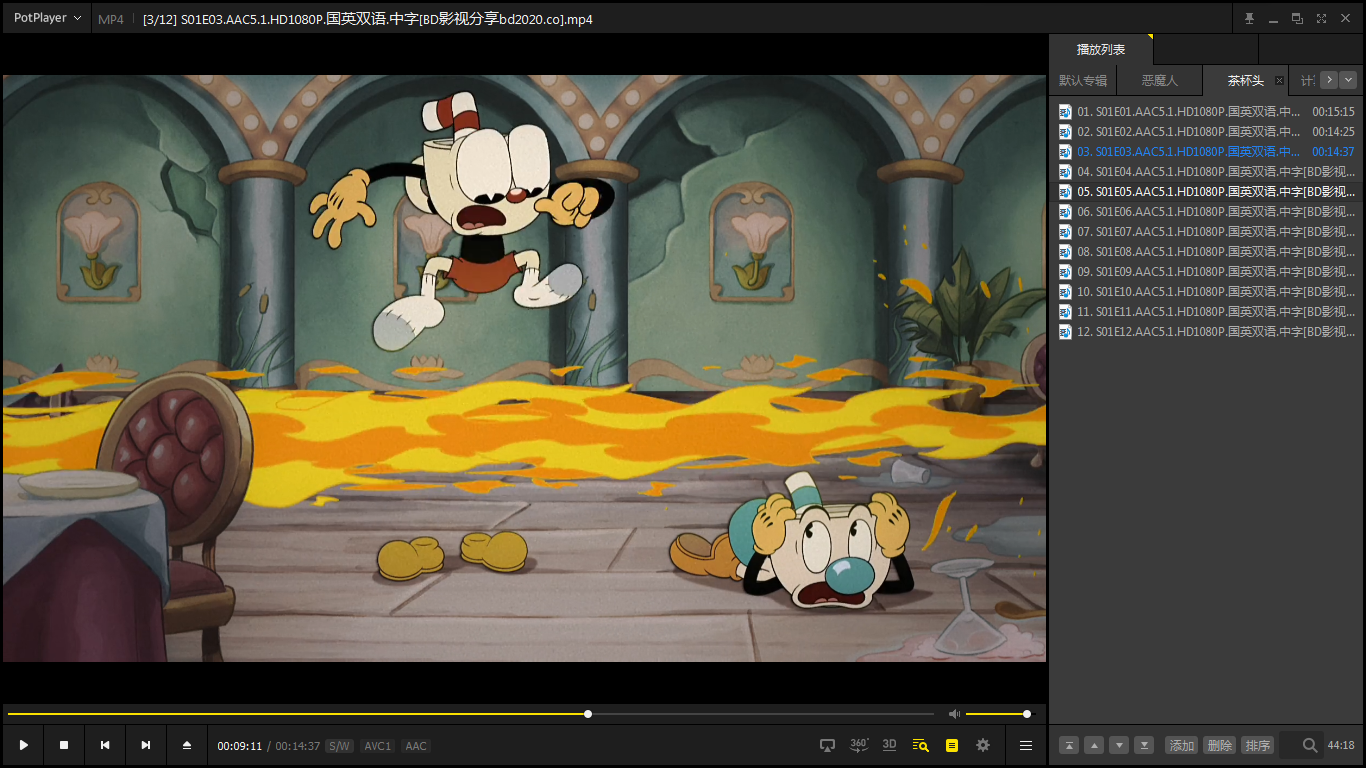Select playlist item 11. S01E11
Image resolution: width=1366 pixels, height=768 pixels.
[1206, 312]
